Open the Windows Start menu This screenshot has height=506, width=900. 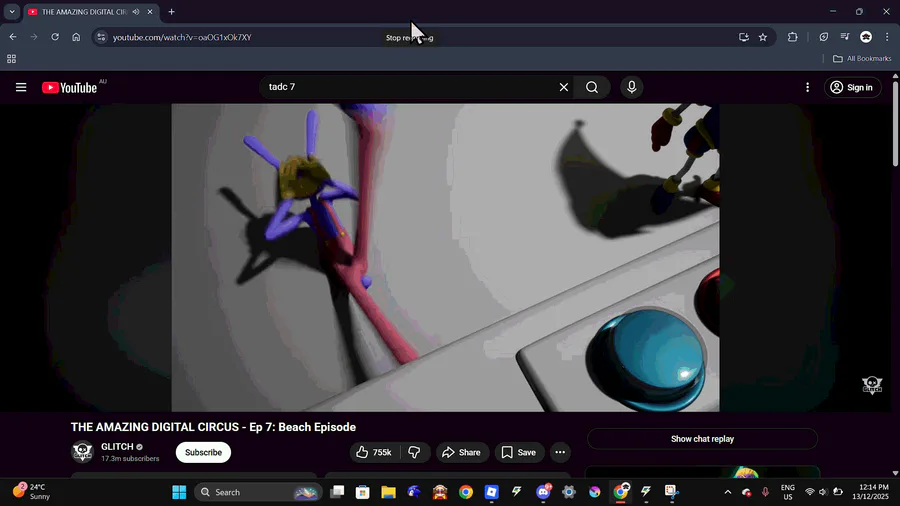(x=179, y=492)
